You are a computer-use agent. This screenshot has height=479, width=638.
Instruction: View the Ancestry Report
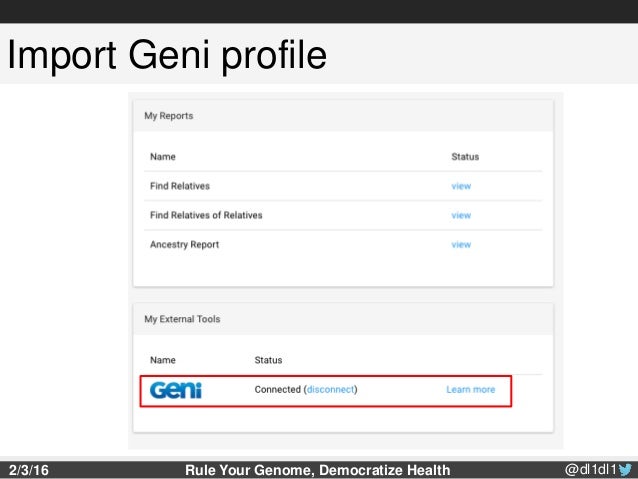click(461, 245)
